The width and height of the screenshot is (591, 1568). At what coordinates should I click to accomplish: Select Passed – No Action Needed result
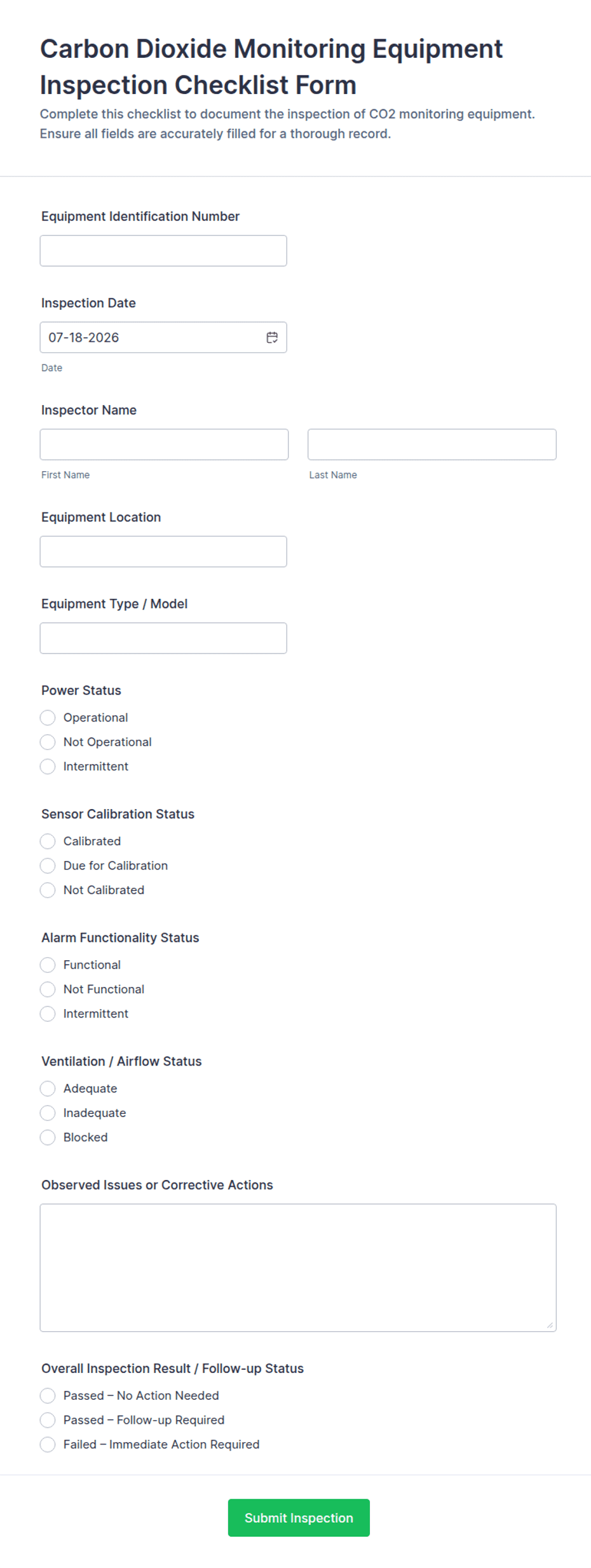(48, 1395)
